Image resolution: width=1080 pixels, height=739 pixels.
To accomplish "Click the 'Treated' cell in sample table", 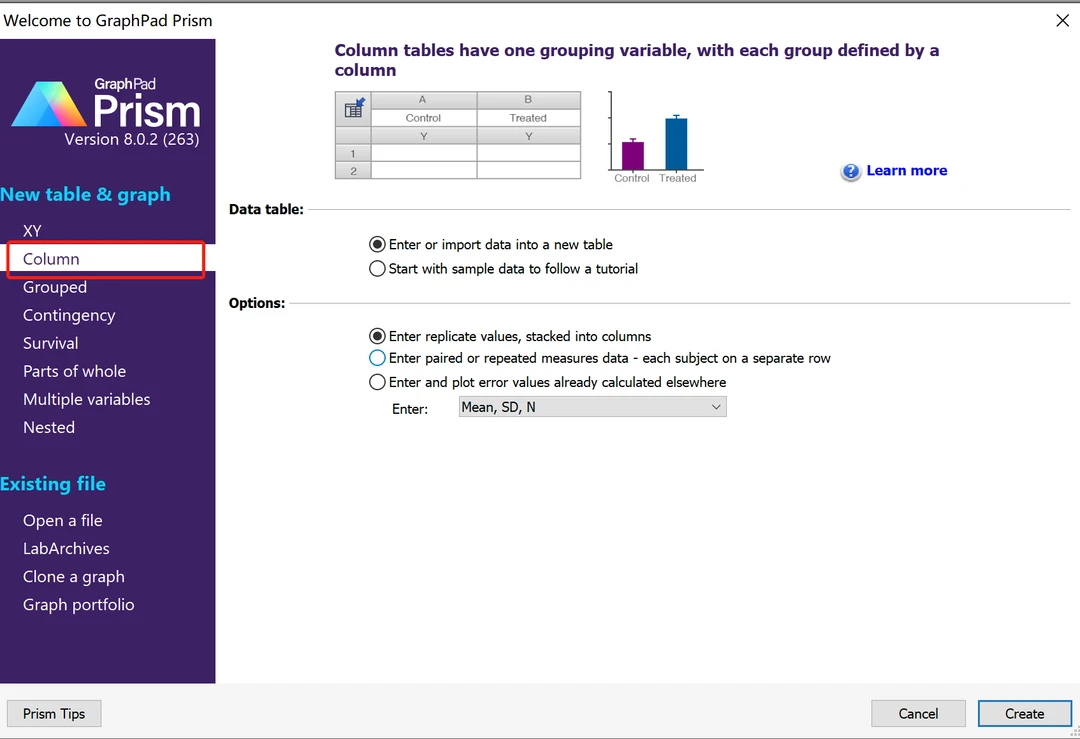I will point(528,118).
